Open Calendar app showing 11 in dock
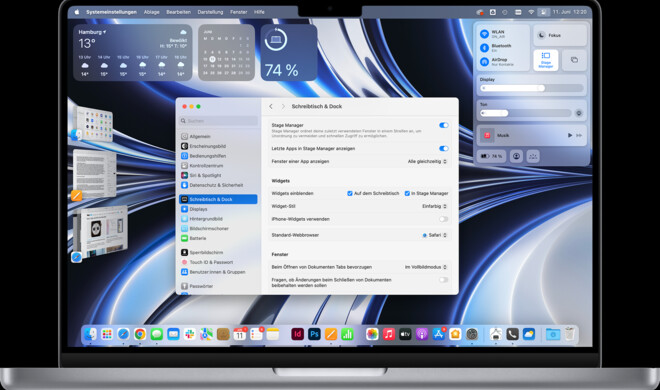660x390 pixels. point(240,334)
